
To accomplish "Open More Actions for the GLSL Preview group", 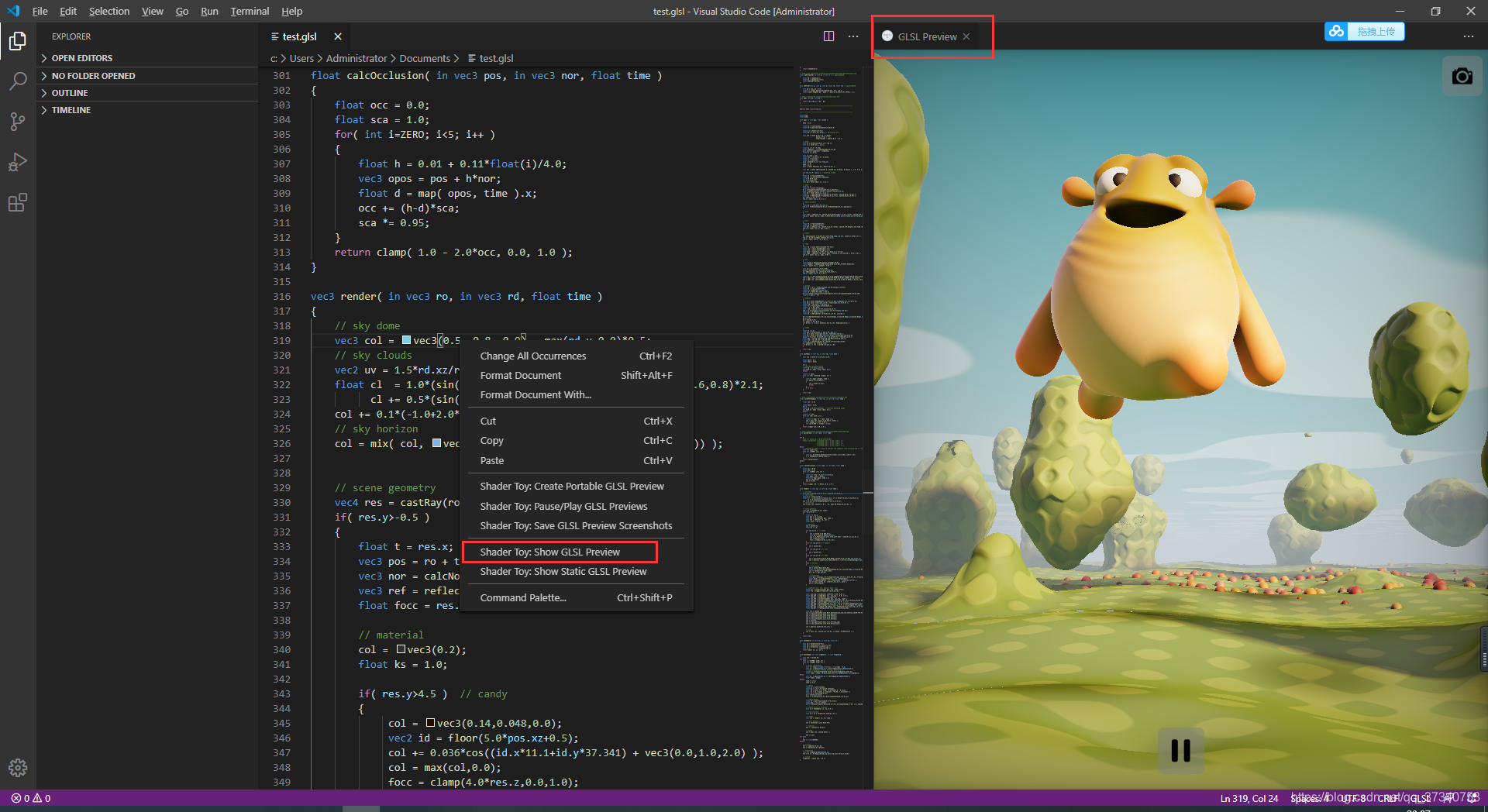I will (1469, 36).
